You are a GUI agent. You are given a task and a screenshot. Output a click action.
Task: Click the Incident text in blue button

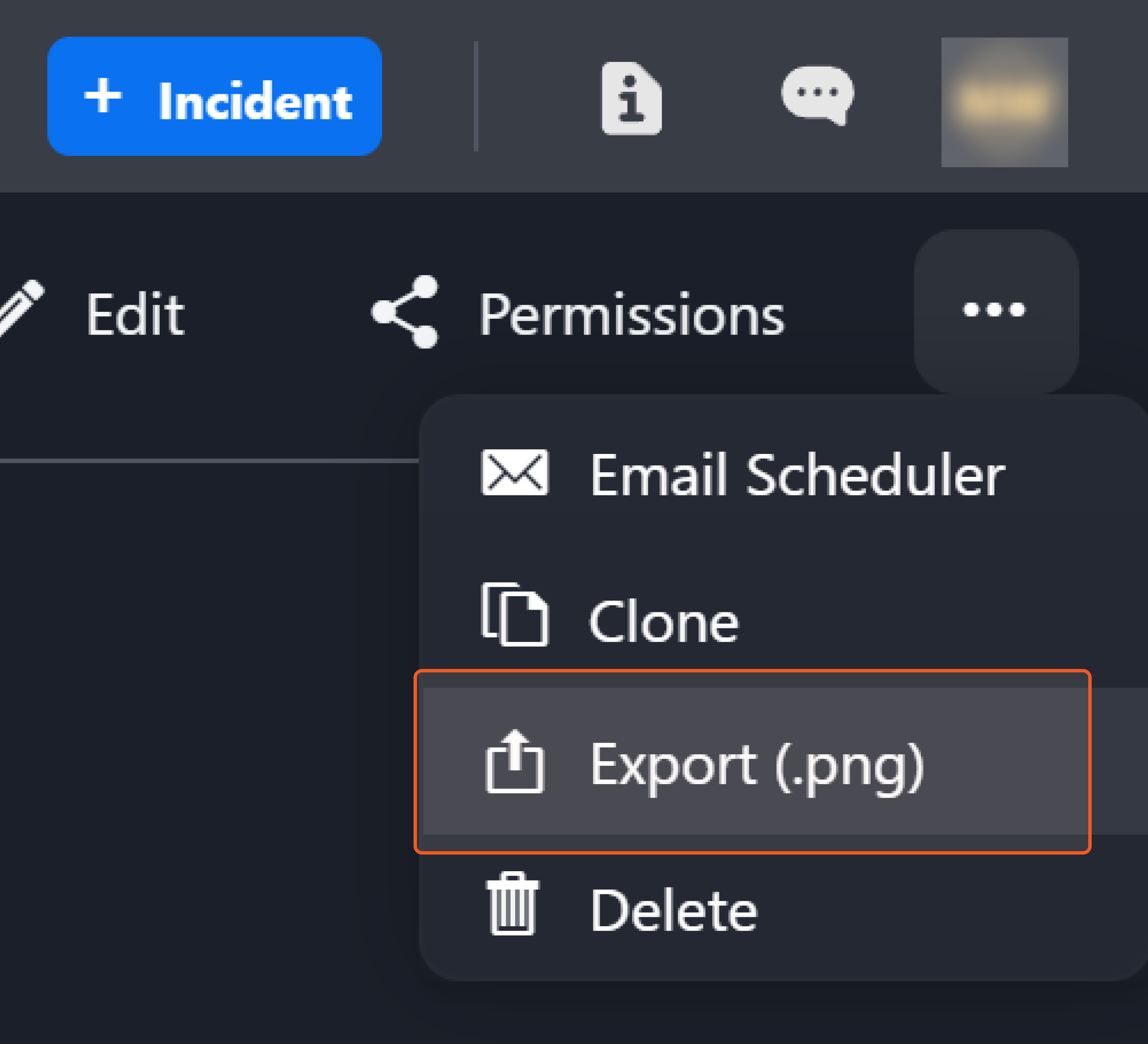click(254, 102)
